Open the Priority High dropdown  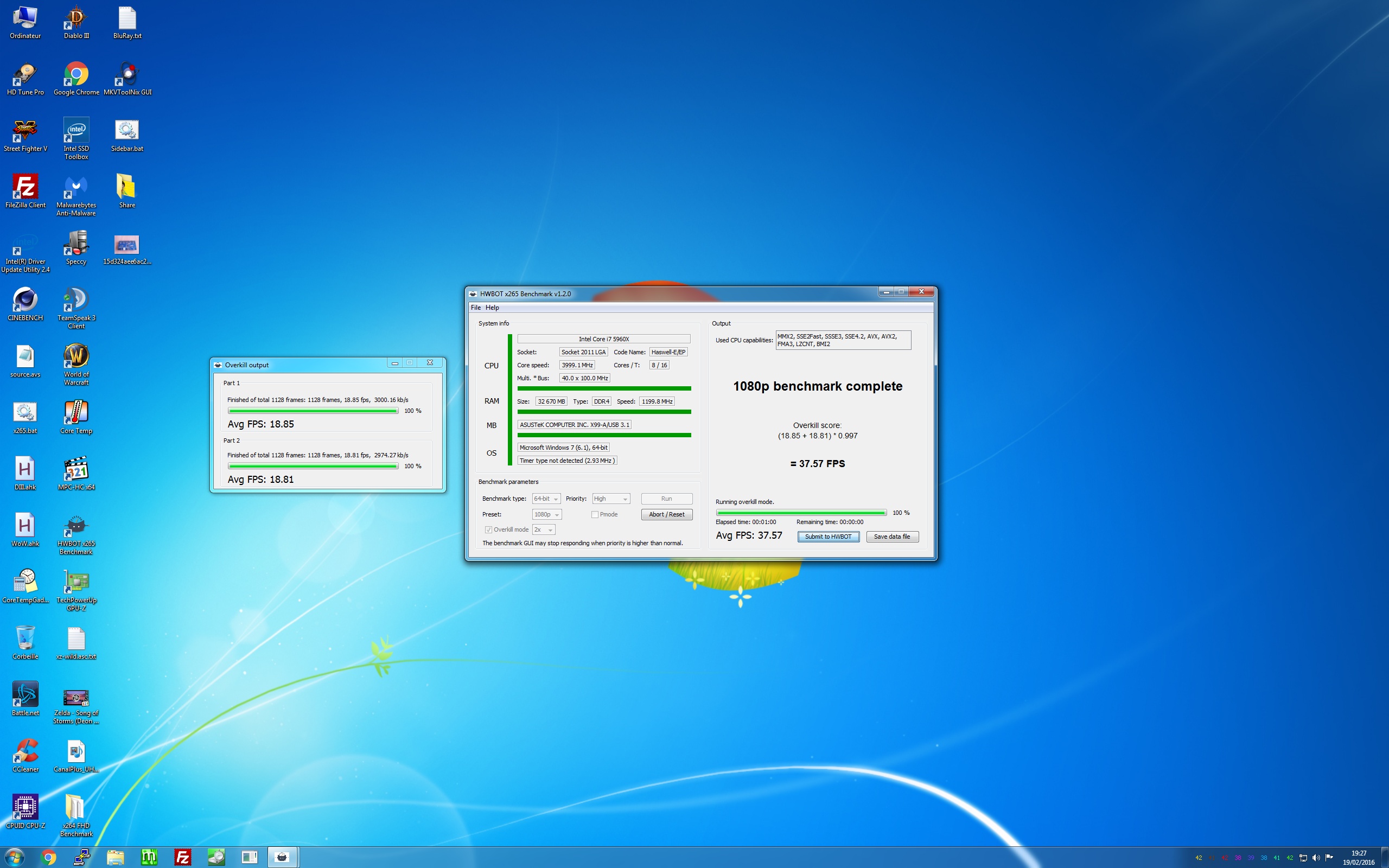pyautogui.click(x=611, y=499)
